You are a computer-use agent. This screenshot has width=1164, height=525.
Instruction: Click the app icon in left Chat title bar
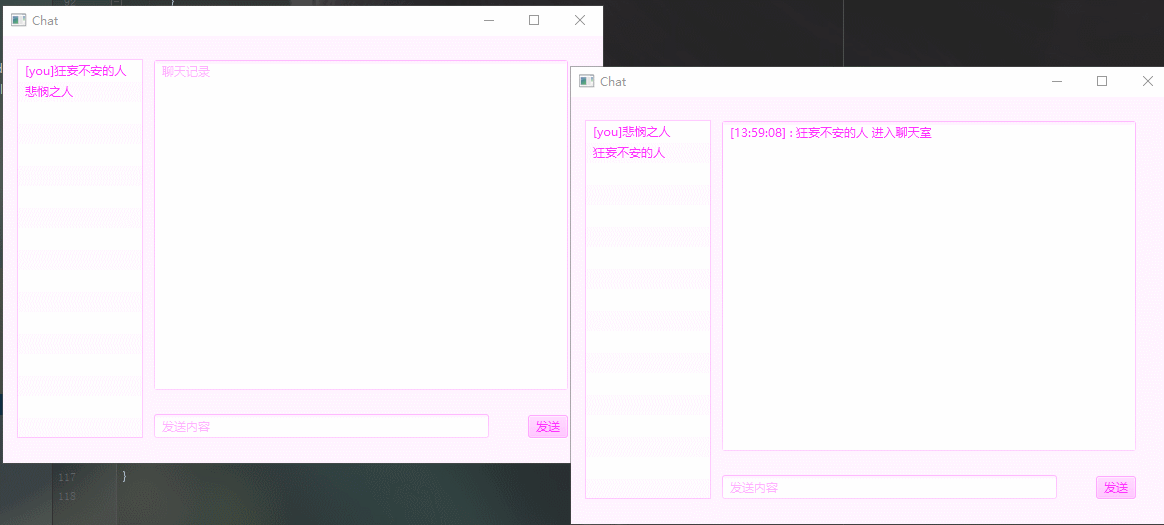click(19, 20)
